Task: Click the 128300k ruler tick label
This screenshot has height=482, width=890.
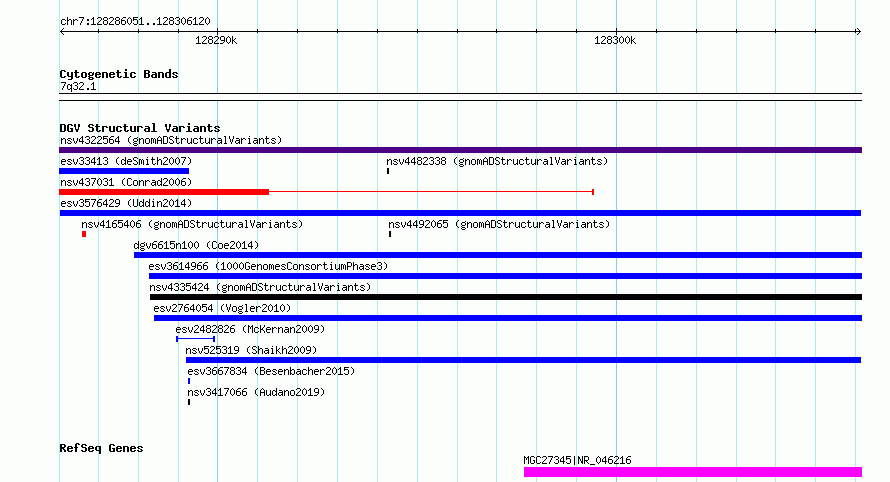Action: tap(615, 40)
